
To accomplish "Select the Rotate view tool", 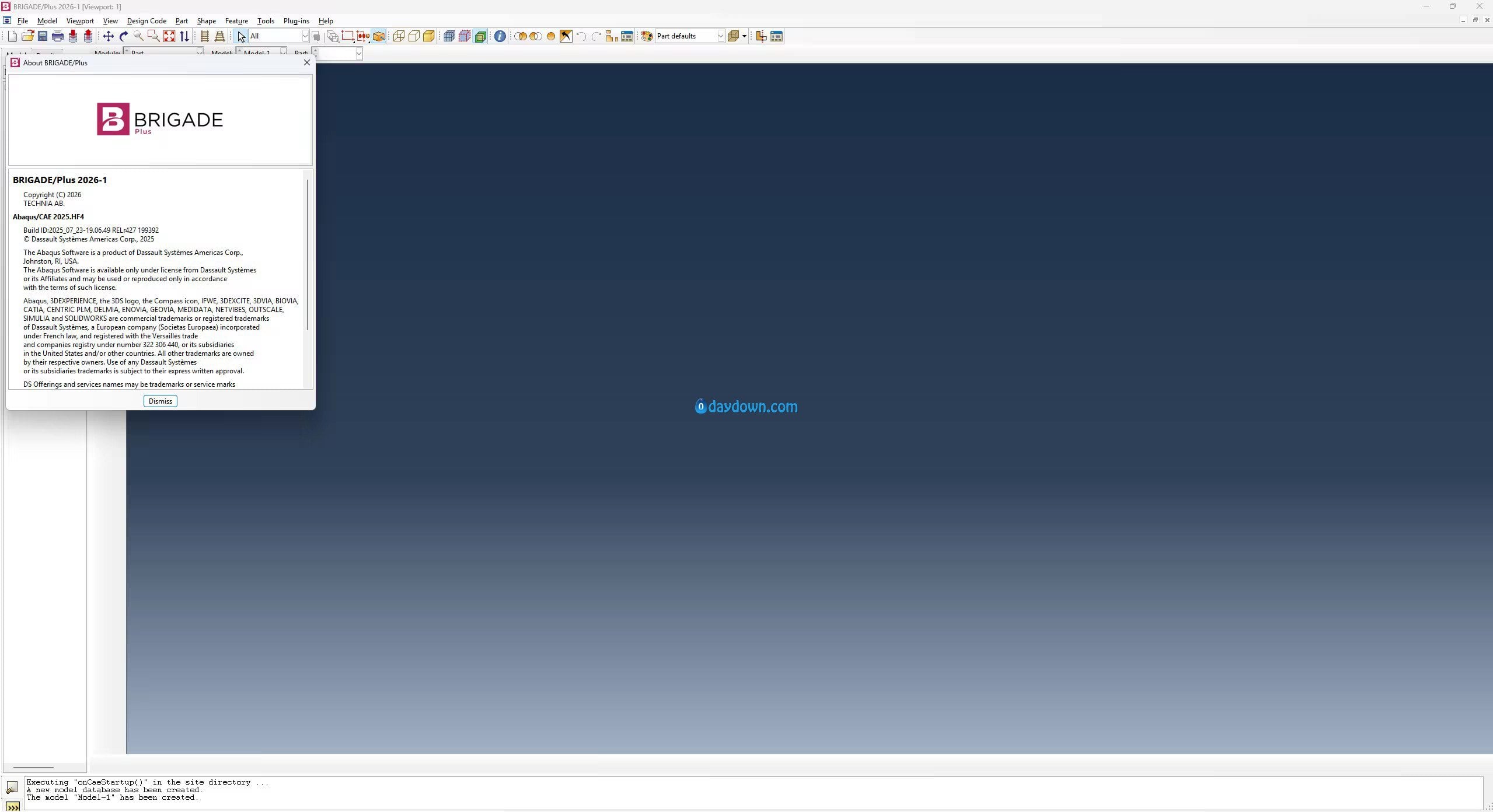I will tap(124, 36).
